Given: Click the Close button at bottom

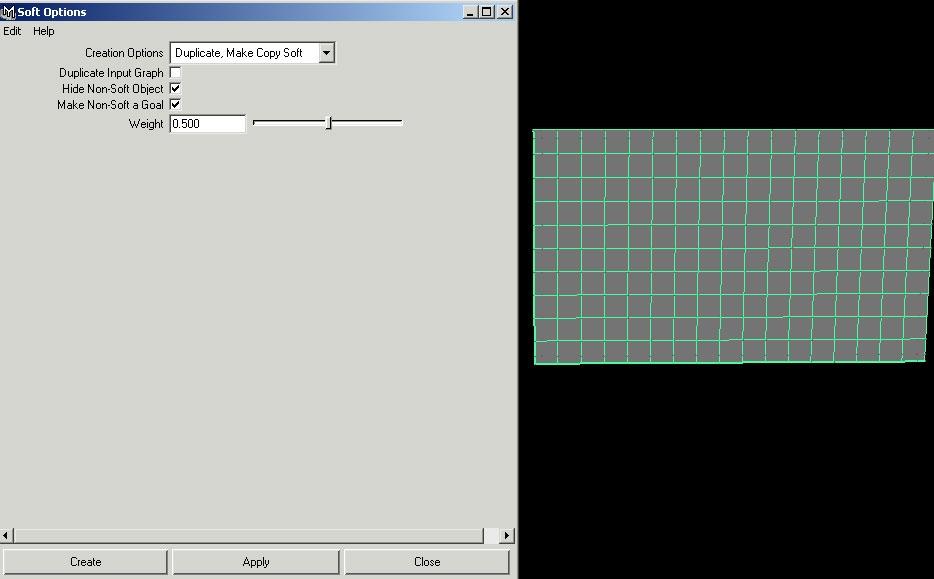Looking at the screenshot, I should 427,562.
